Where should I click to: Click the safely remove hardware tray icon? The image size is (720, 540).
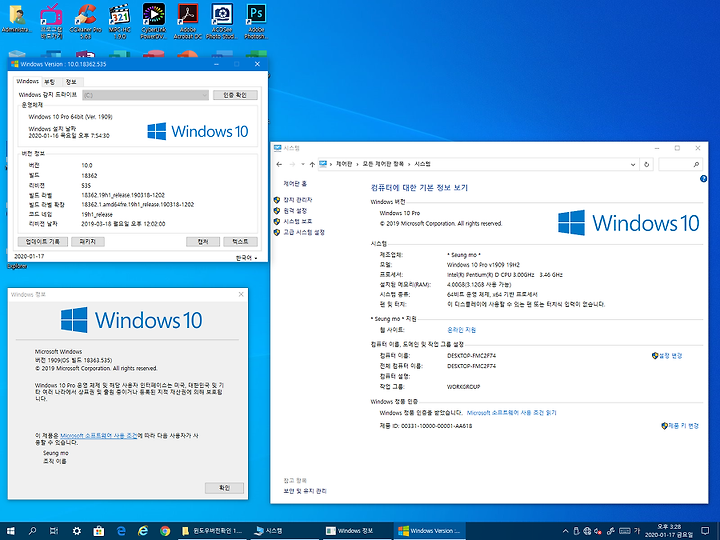(577, 531)
